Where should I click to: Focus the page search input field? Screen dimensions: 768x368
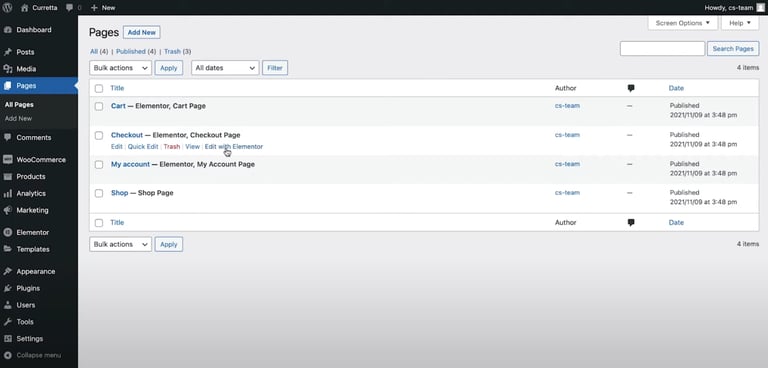click(662, 49)
